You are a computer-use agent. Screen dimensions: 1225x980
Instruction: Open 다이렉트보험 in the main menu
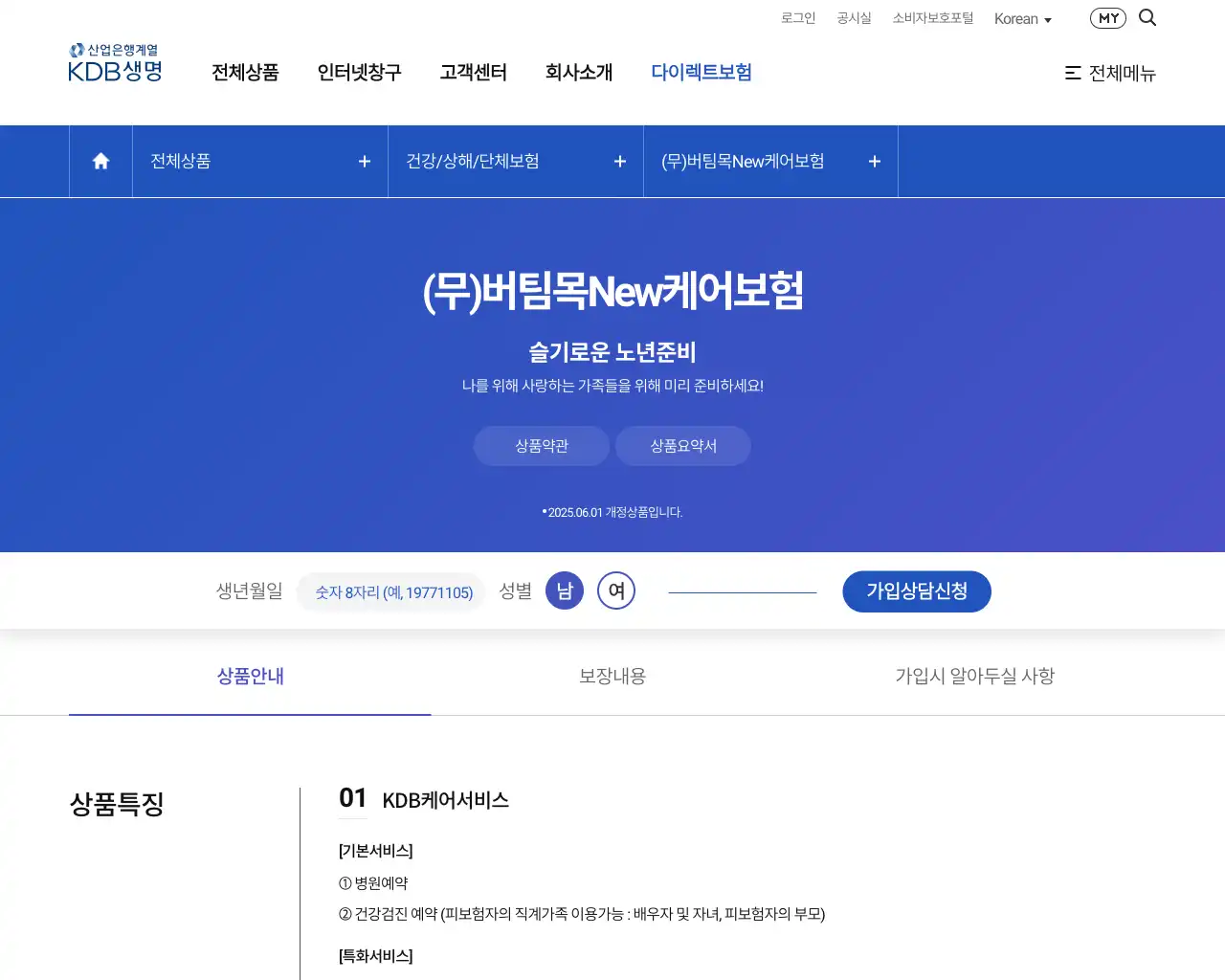pos(701,73)
